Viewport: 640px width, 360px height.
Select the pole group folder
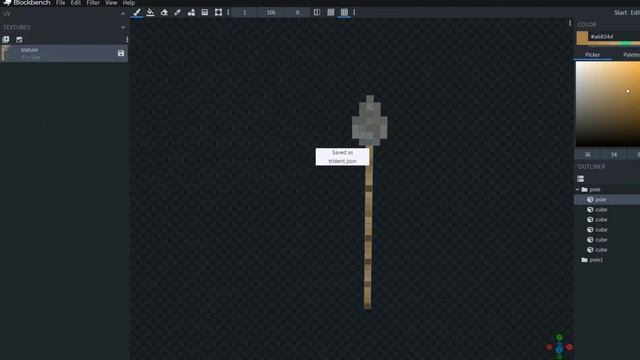[594, 189]
